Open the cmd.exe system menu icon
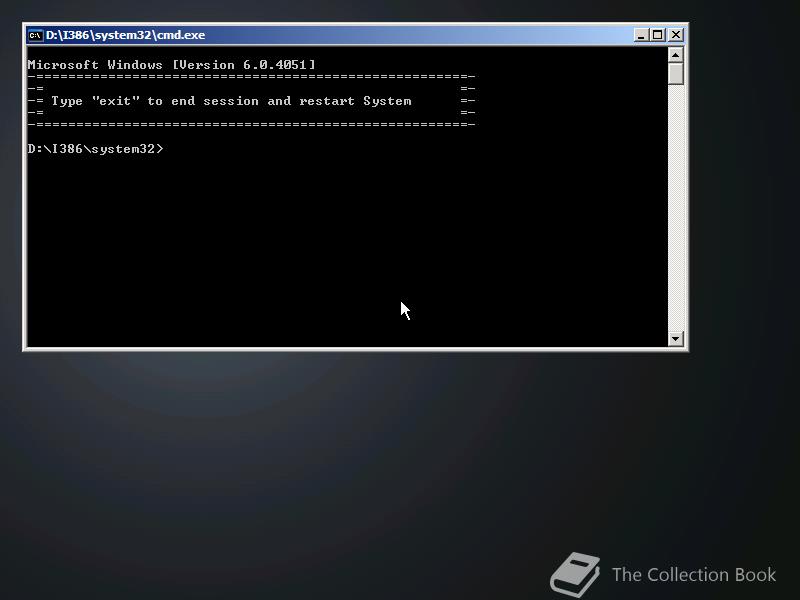800x600 pixels. point(35,35)
